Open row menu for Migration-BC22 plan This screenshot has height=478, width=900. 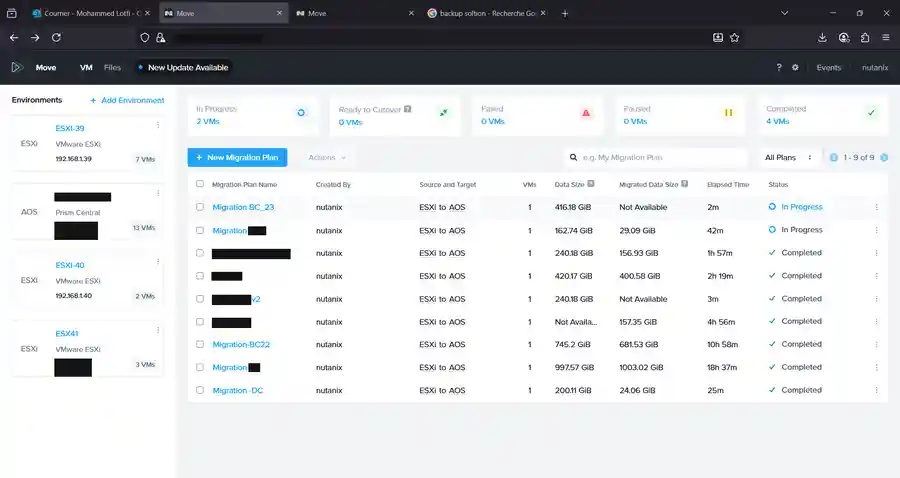pos(876,344)
